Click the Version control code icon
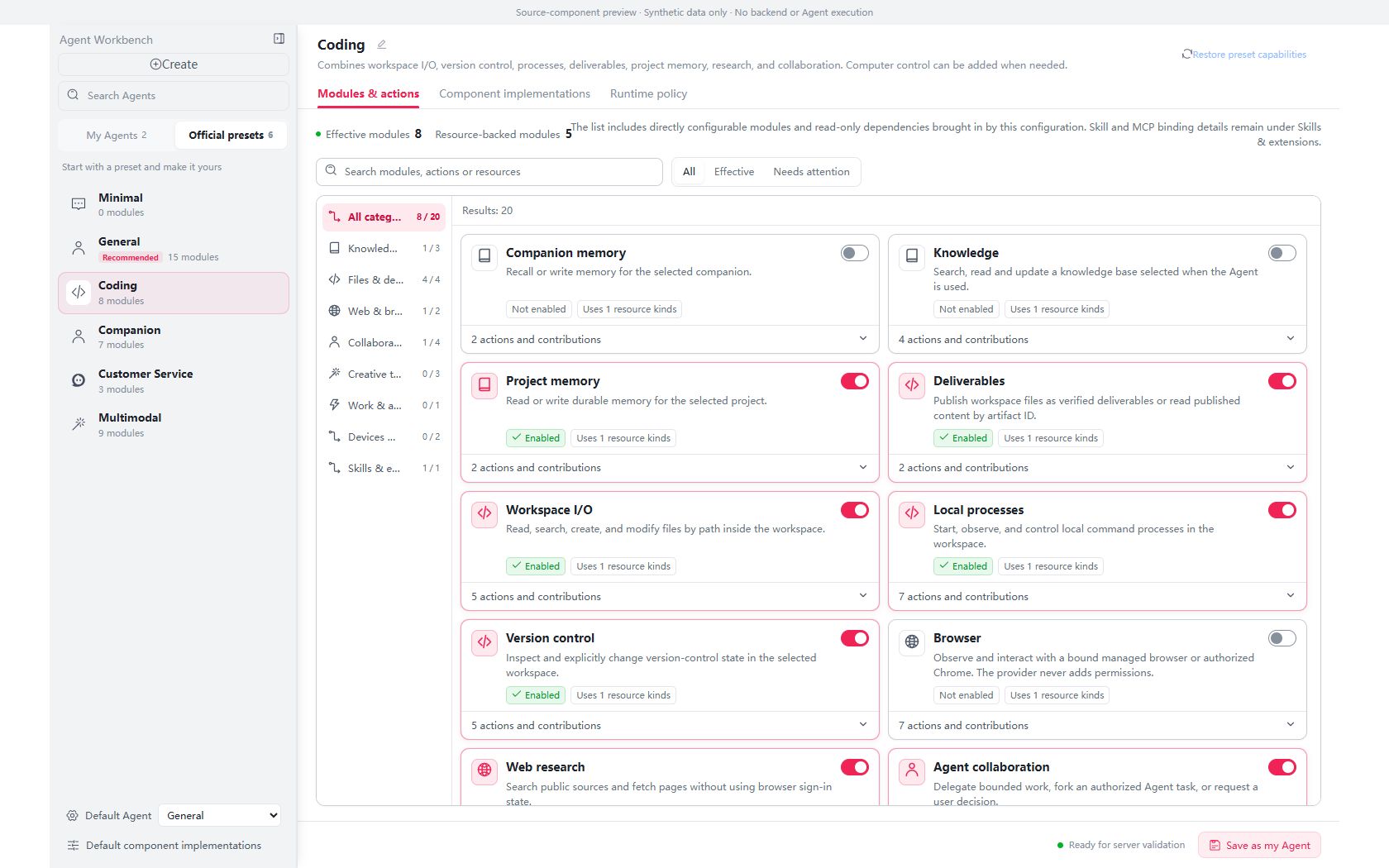 click(x=484, y=641)
